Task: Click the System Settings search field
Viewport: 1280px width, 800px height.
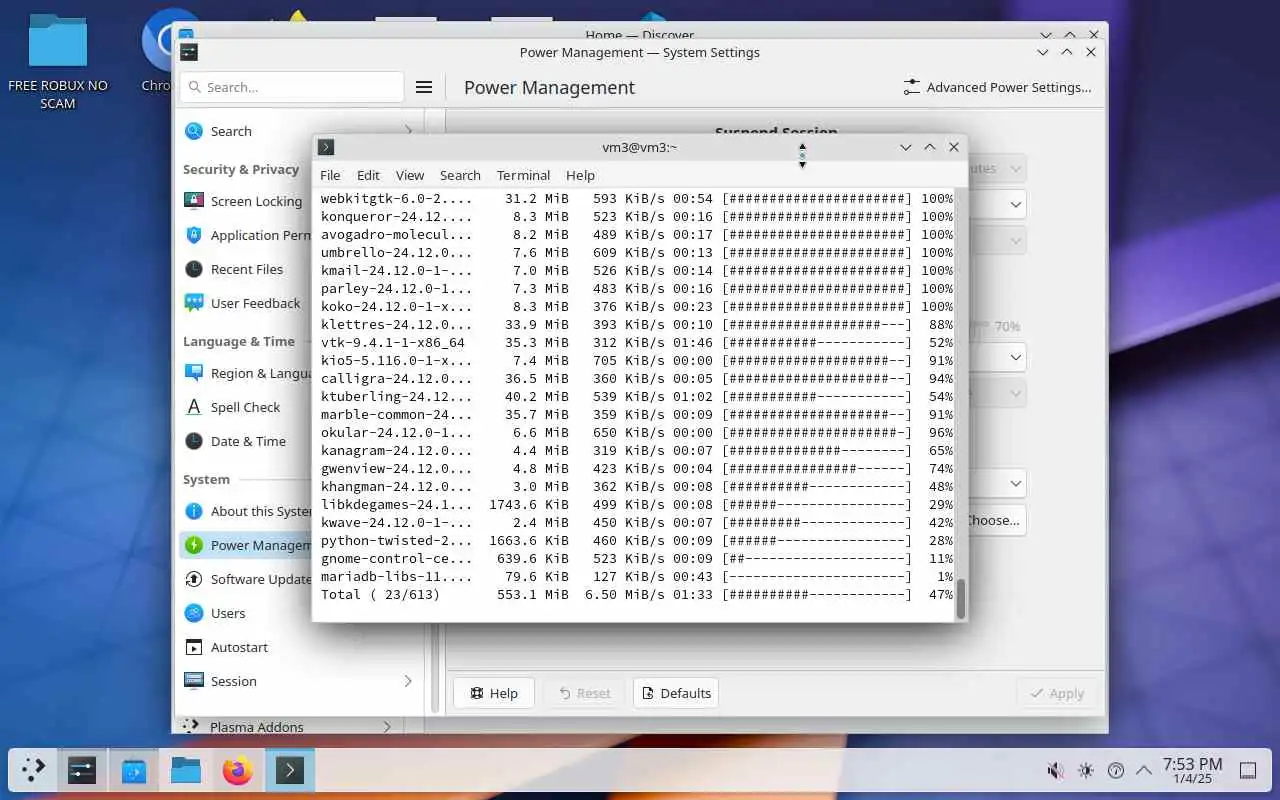Action: pyautogui.click(x=292, y=87)
